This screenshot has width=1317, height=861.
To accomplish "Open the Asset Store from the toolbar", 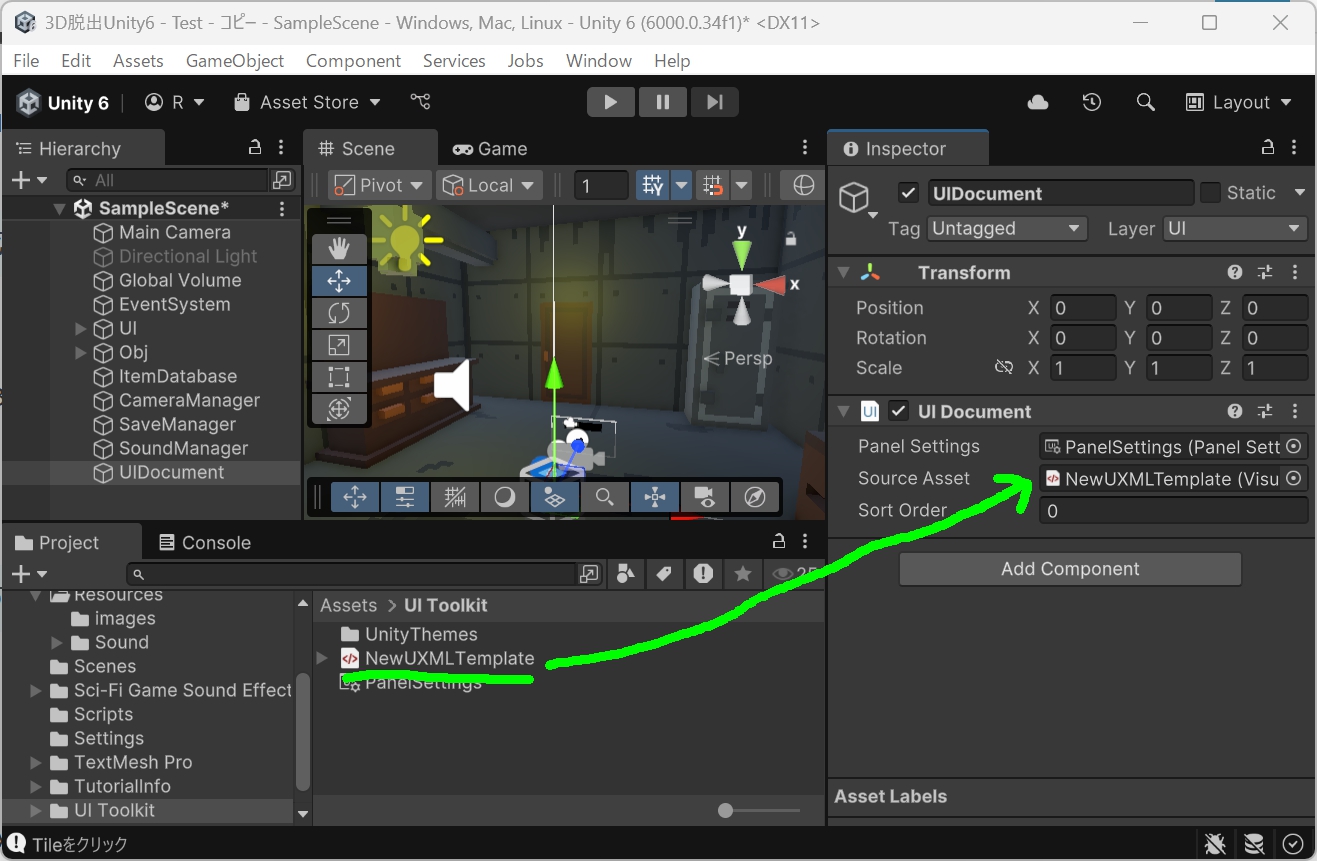I will tap(307, 101).
